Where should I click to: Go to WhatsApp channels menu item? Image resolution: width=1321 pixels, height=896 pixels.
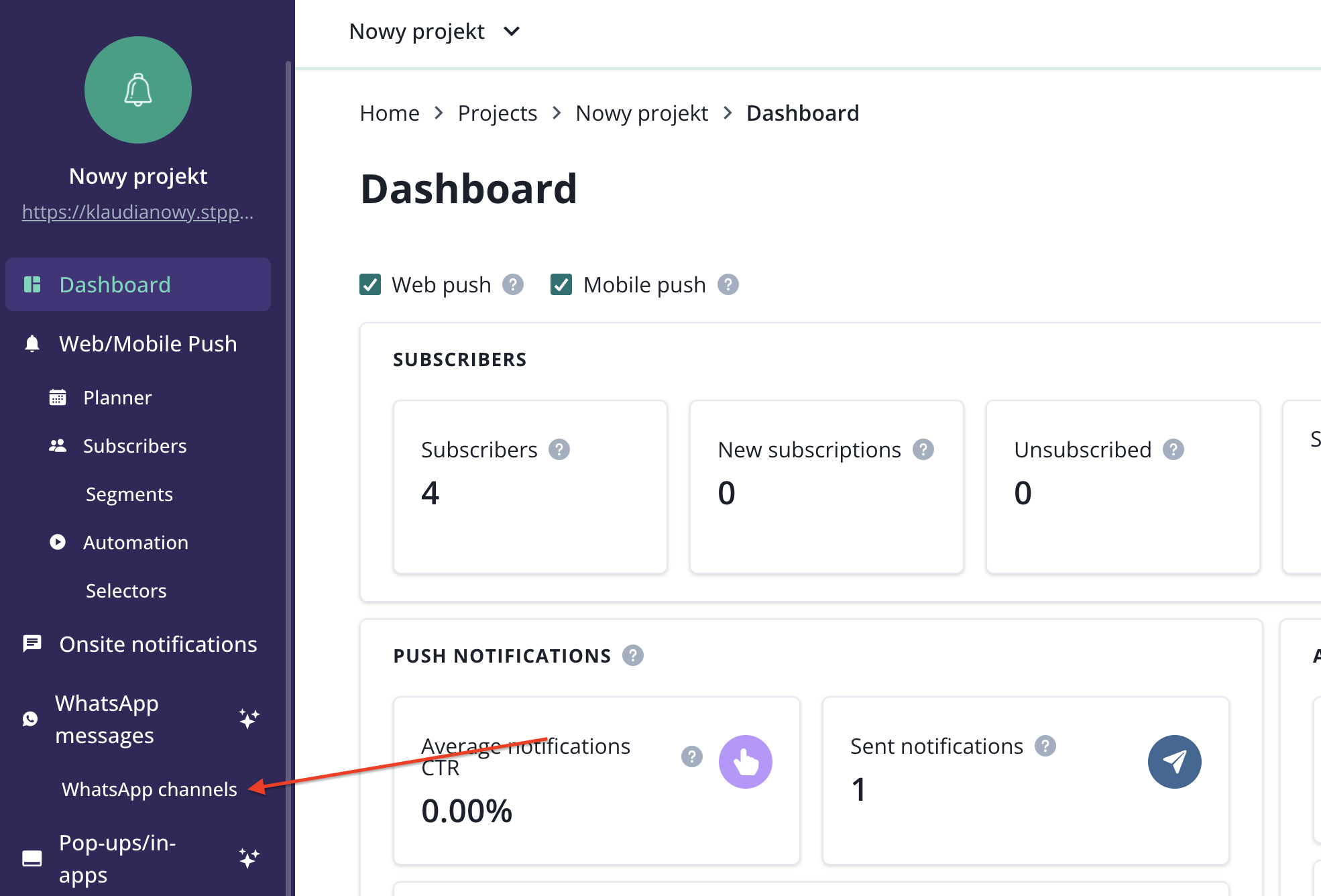coord(149,789)
